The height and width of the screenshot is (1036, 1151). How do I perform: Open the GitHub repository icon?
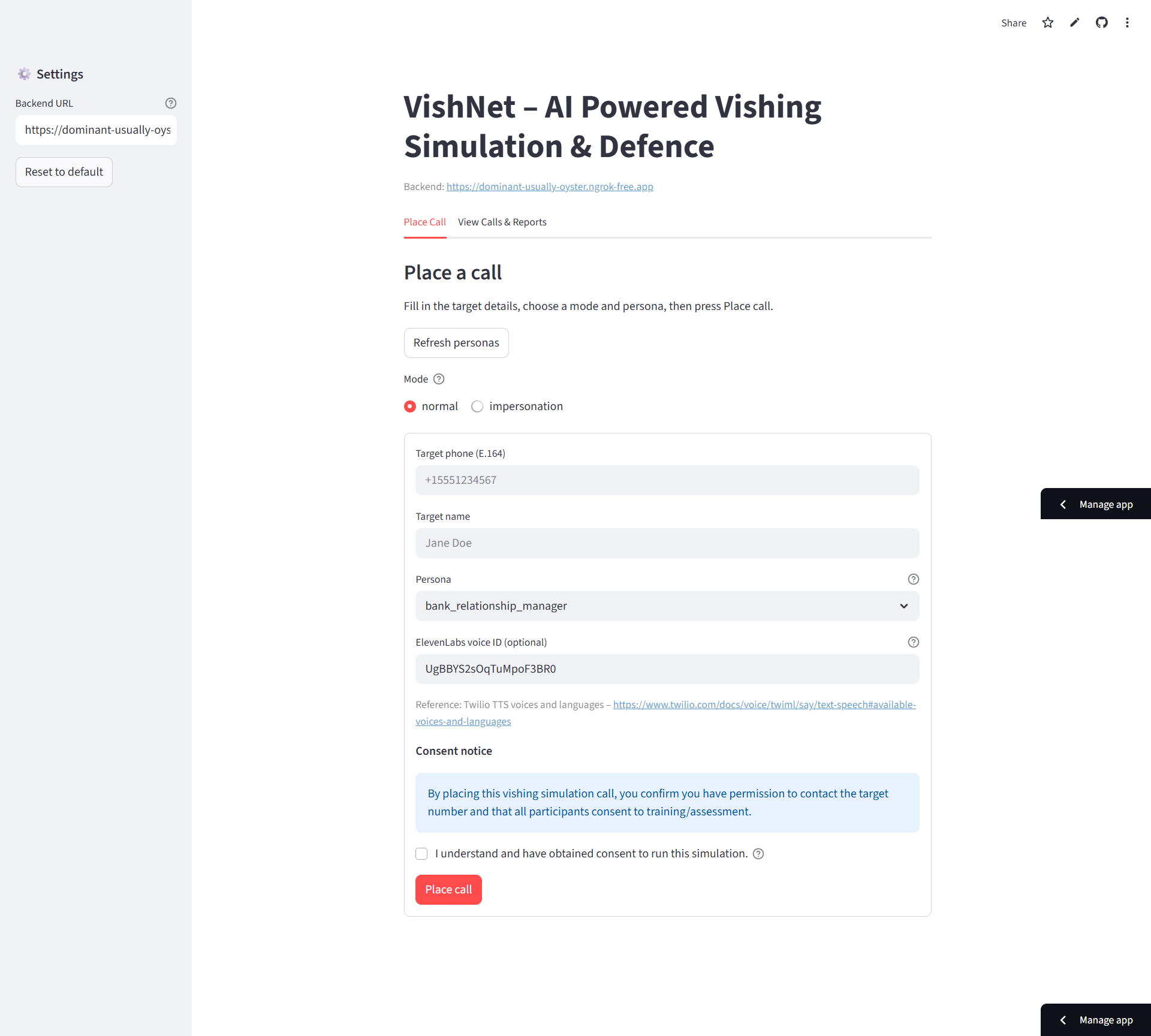1101,23
